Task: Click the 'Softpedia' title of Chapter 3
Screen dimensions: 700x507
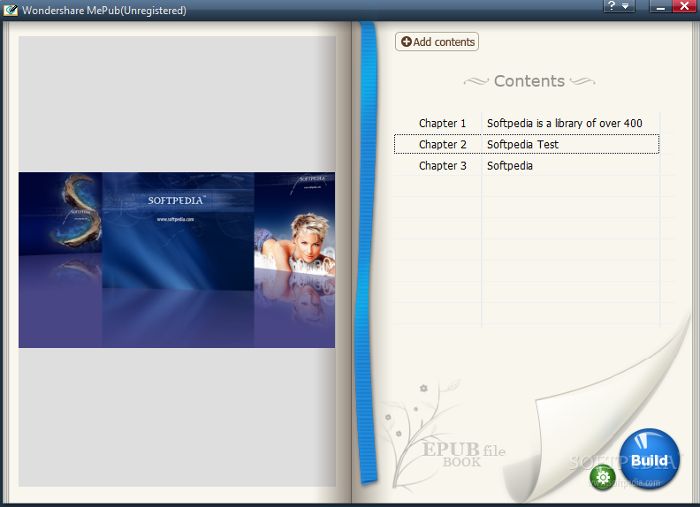Action: tap(509, 166)
